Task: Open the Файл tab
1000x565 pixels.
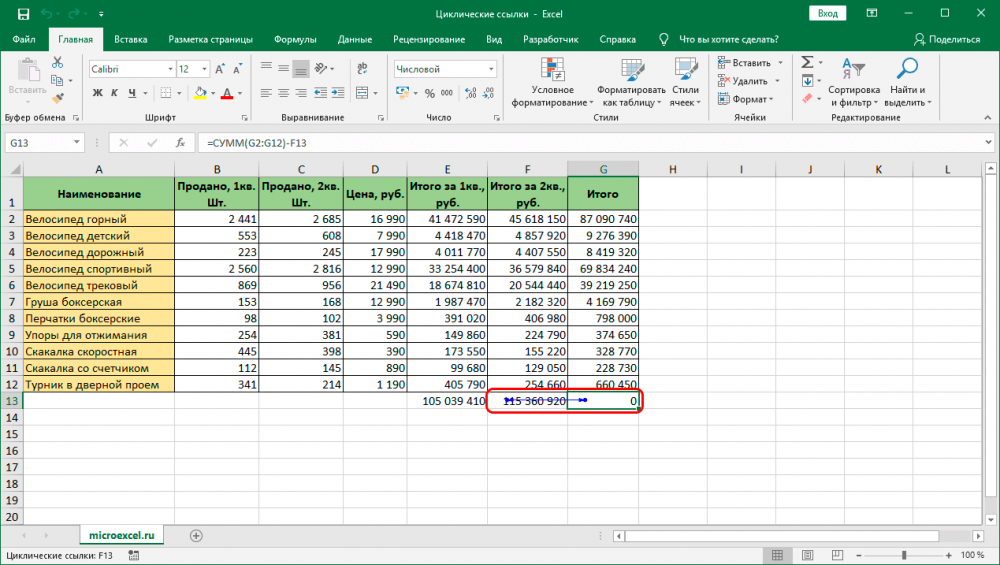Action: (24, 40)
